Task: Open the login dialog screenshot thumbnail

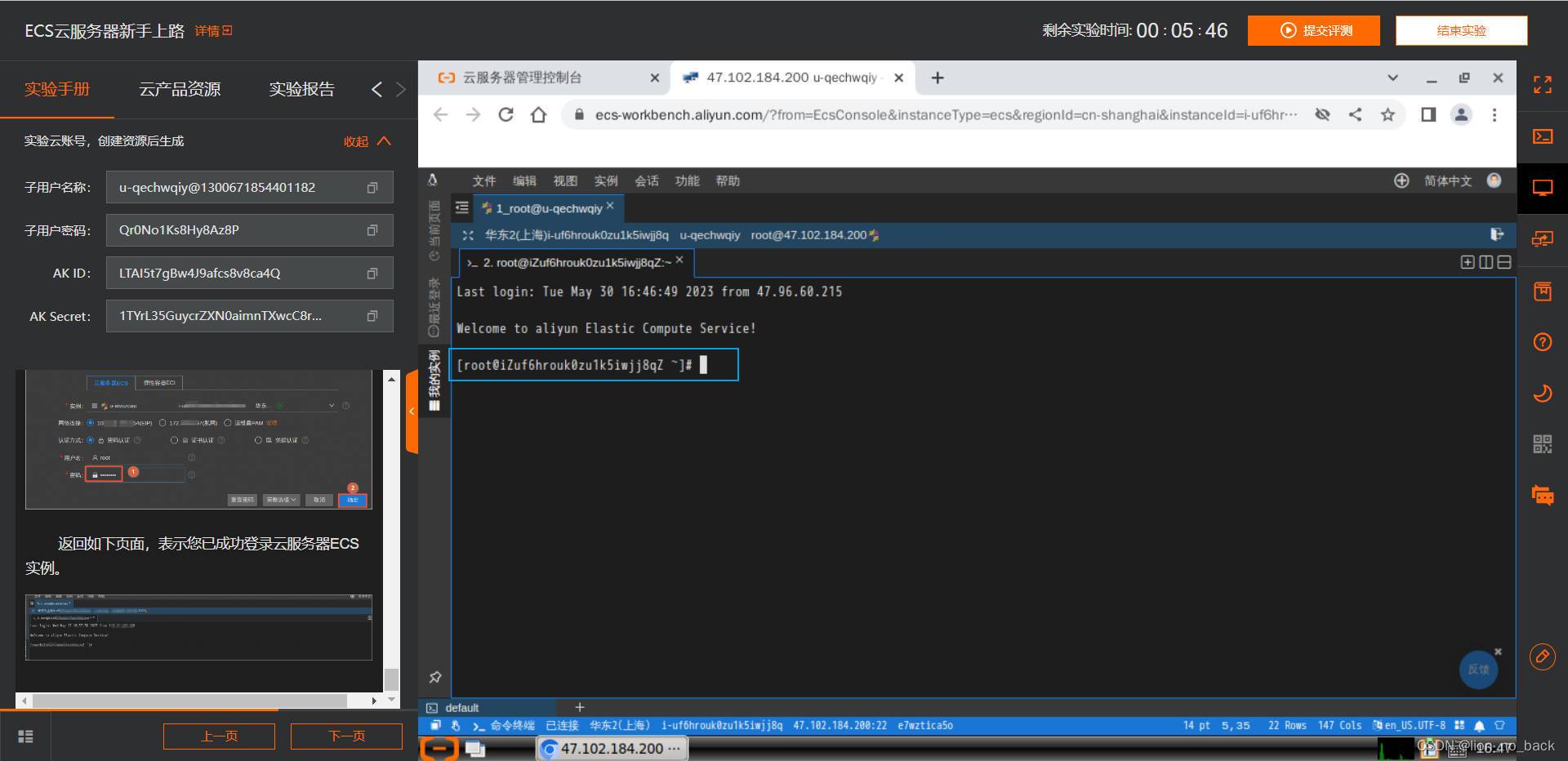Action: [198, 439]
